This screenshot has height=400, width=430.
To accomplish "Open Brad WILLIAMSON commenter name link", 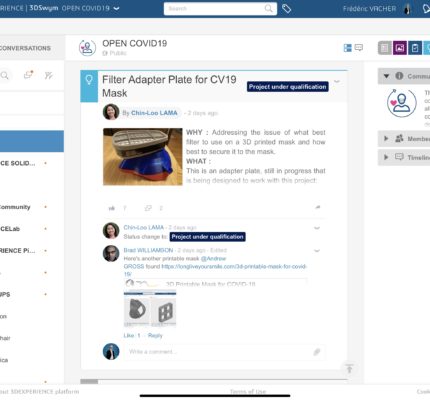I will (x=148, y=250).
